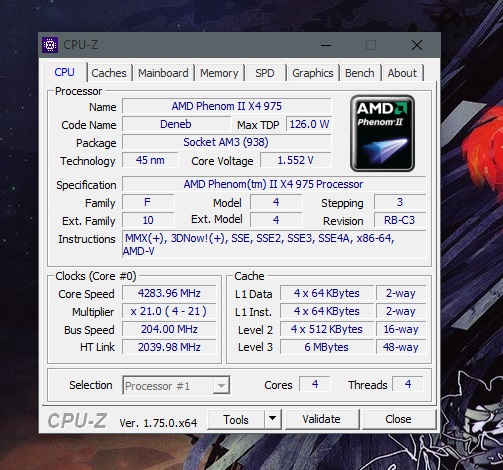Click the CPU-Z title bar app icon
The image size is (503, 470).
point(50,45)
